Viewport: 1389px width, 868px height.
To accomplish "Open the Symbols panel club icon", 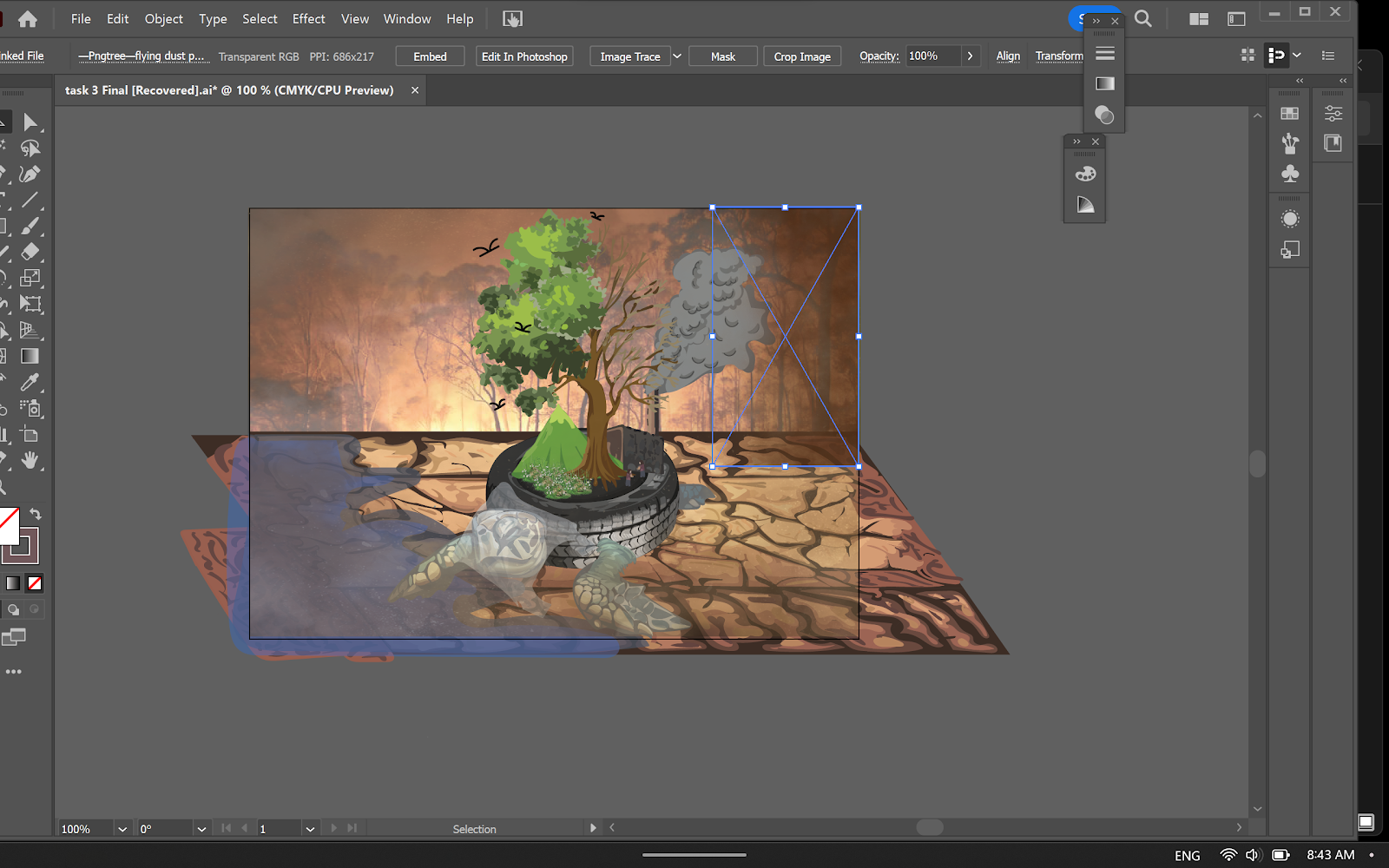I will [1290, 174].
